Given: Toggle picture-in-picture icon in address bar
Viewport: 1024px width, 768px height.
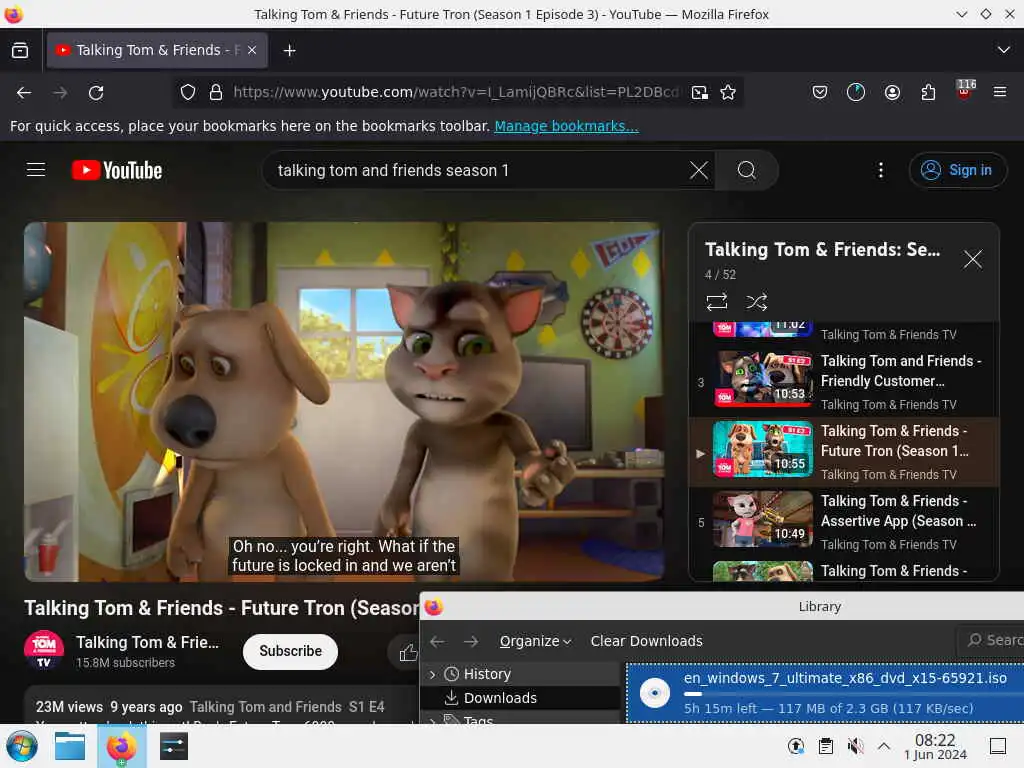Looking at the screenshot, I should 699,93.
